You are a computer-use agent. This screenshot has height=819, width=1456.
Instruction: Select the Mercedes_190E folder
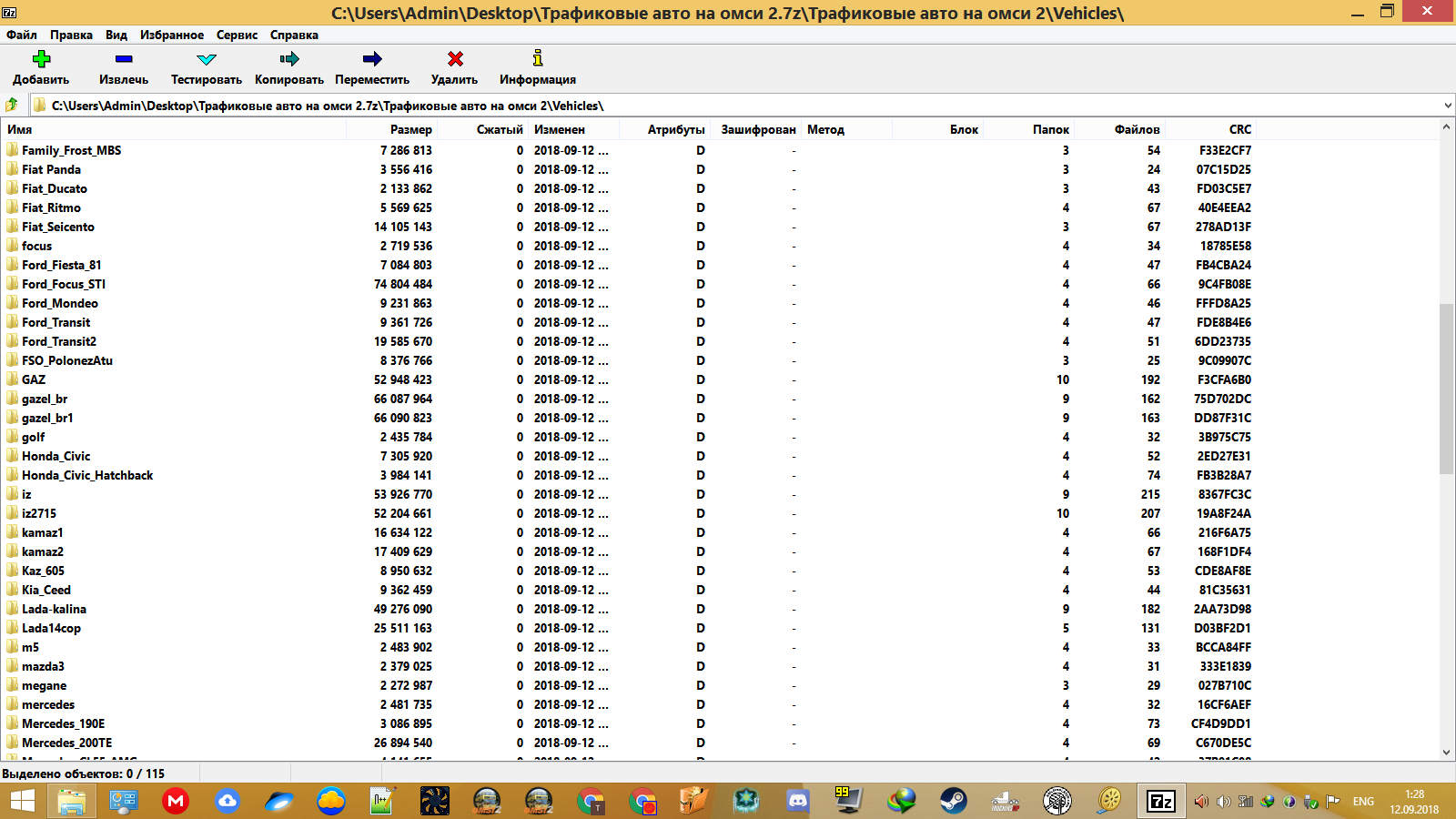pyautogui.click(x=63, y=723)
